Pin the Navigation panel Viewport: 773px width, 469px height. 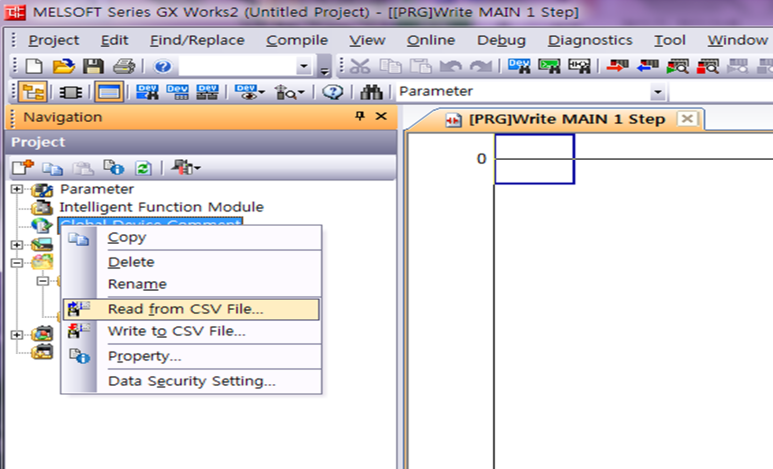click(x=360, y=116)
